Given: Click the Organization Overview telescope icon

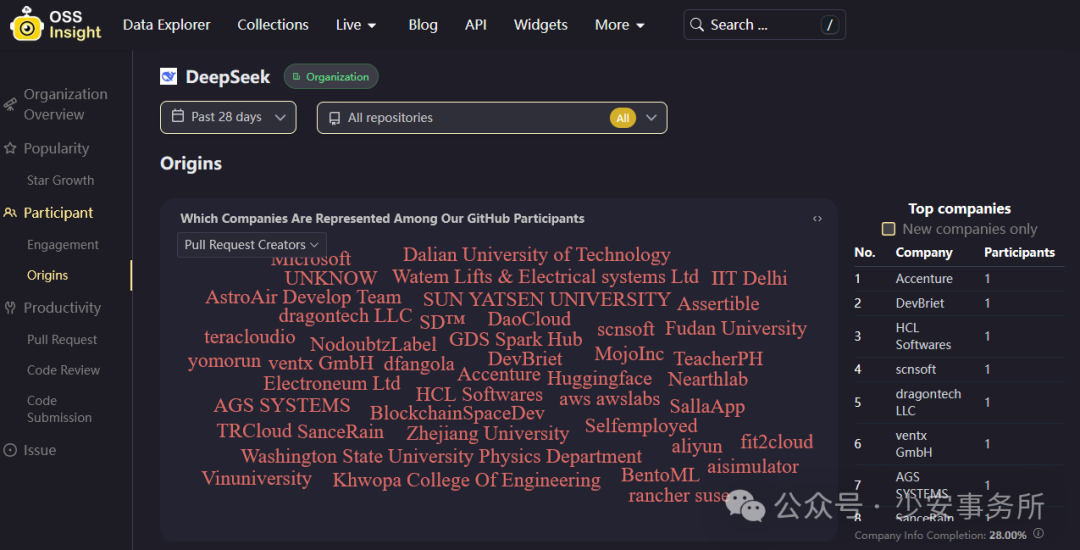Looking at the screenshot, I should click(x=10, y=105).
